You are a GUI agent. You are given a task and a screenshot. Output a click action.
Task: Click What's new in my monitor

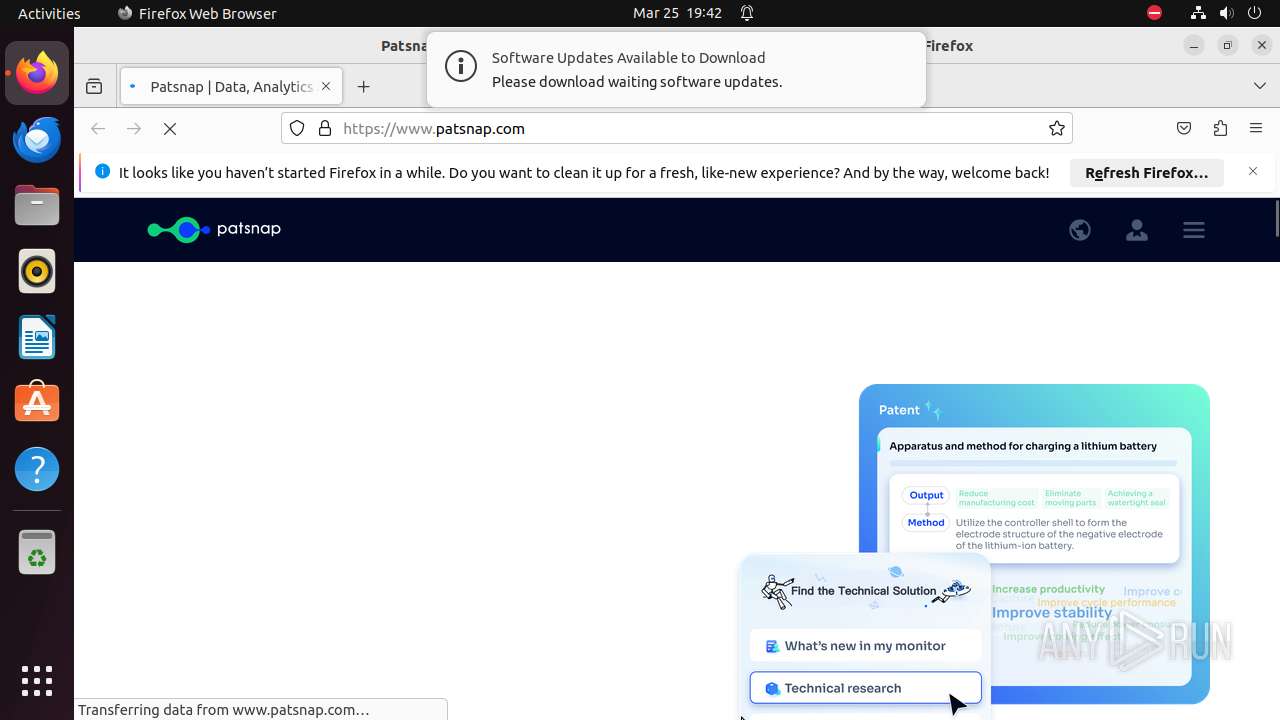click(x=865, y=646)
